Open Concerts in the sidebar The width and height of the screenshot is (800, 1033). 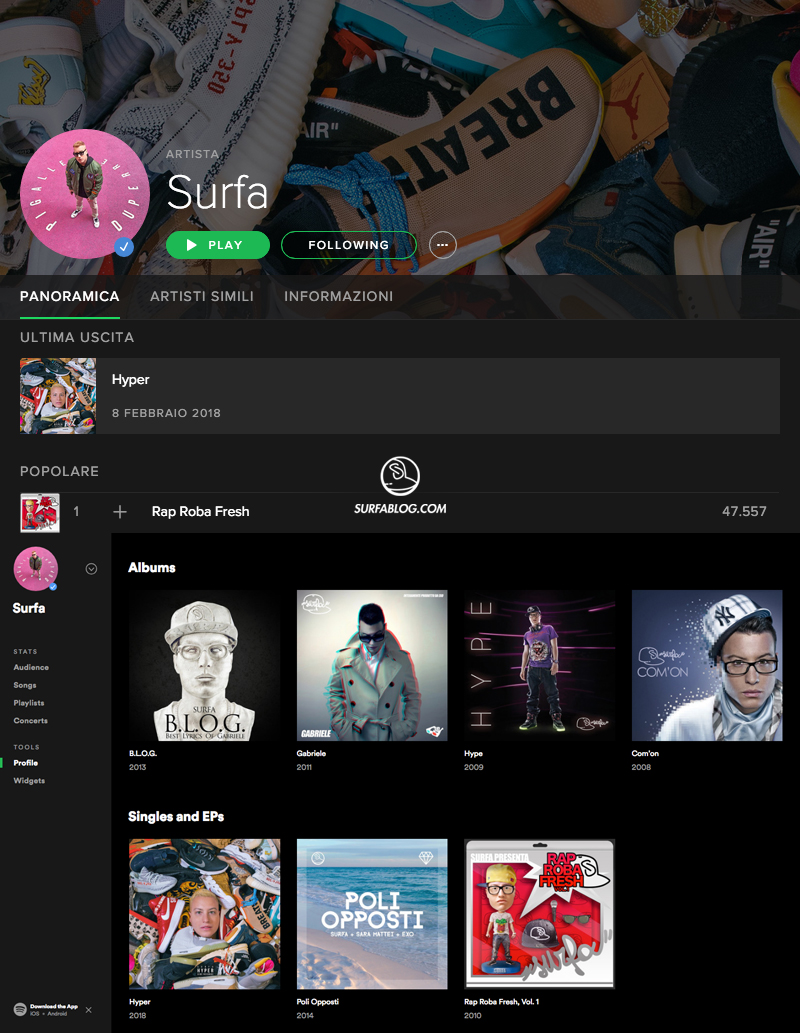click(30, 721)
